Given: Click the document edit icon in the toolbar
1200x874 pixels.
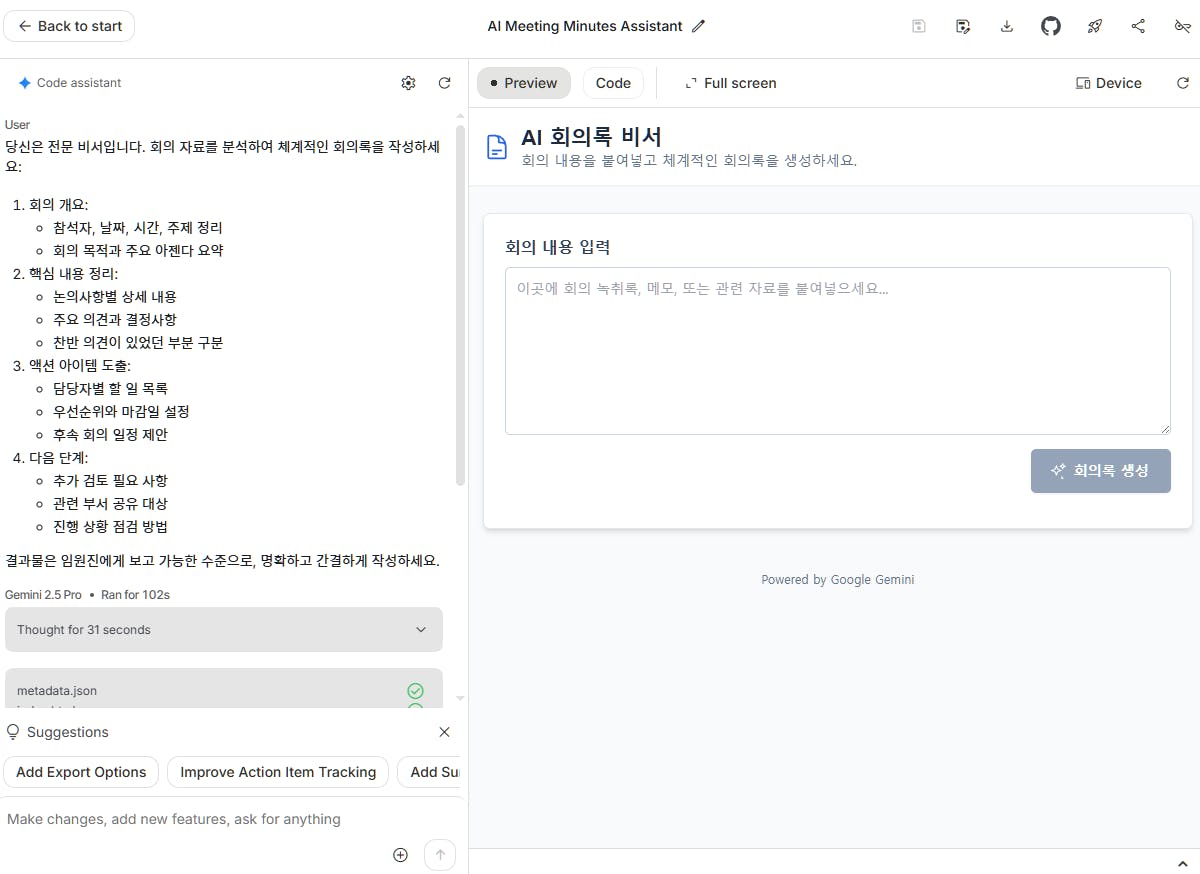Looking at the screenshot, I should (962, 26).
